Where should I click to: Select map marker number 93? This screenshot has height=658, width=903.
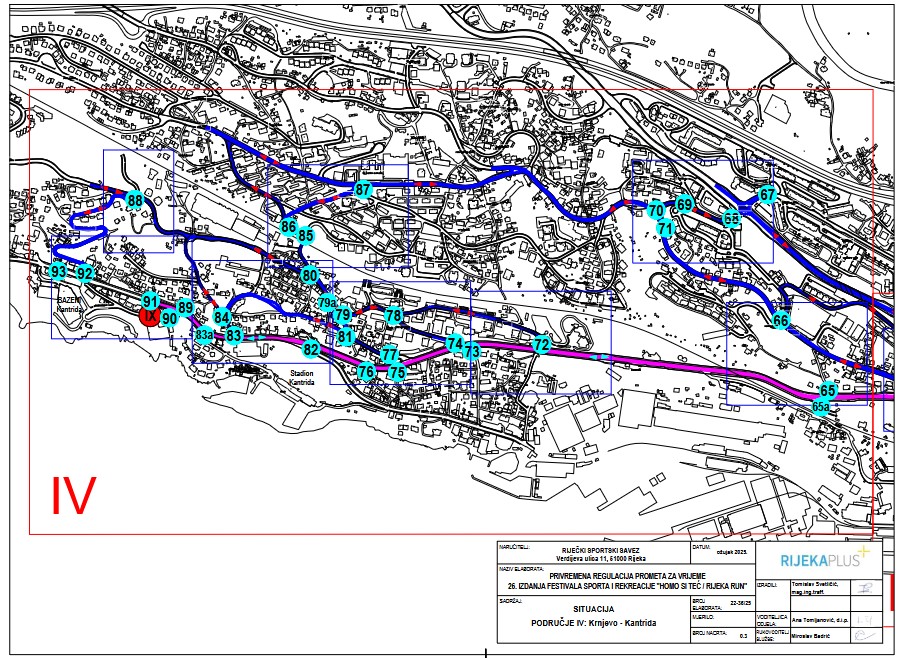point(59,272)
